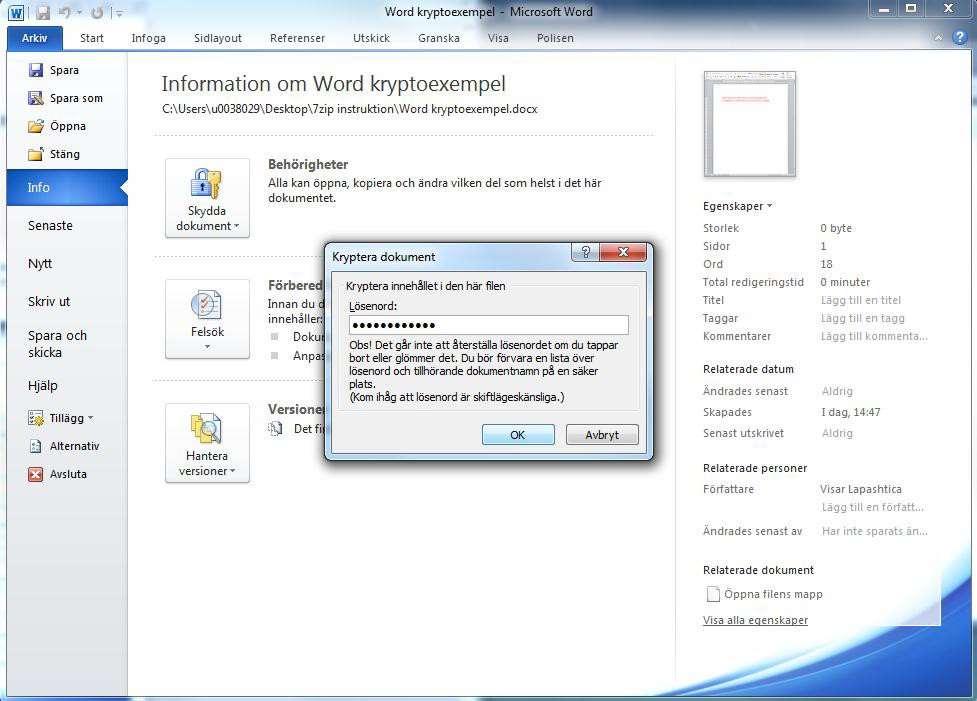Screen dimensions: 977x701
Task: Click the document file path text
Action: [350, 109]
